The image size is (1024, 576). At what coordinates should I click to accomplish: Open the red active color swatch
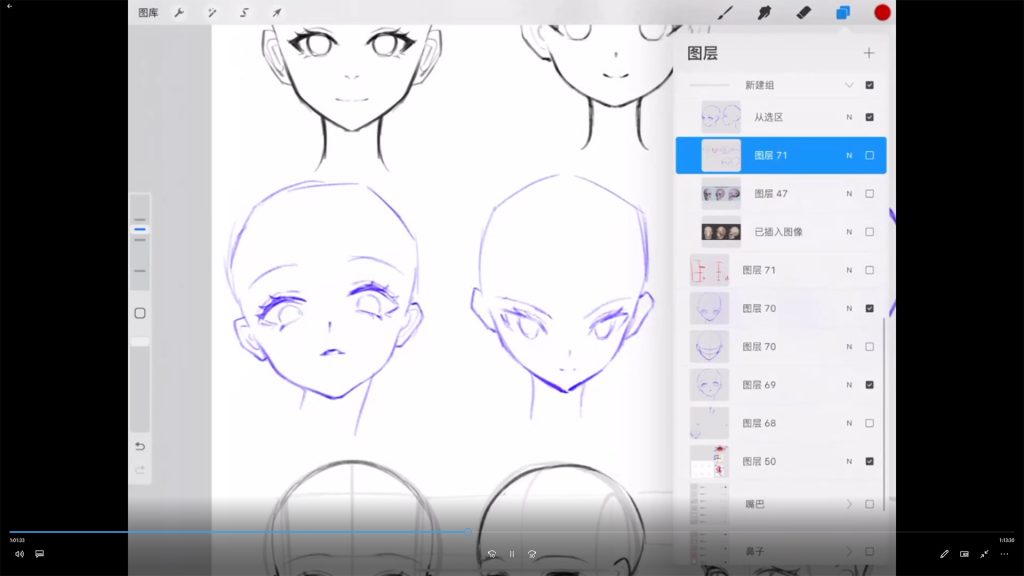click(x=882, y=13)
